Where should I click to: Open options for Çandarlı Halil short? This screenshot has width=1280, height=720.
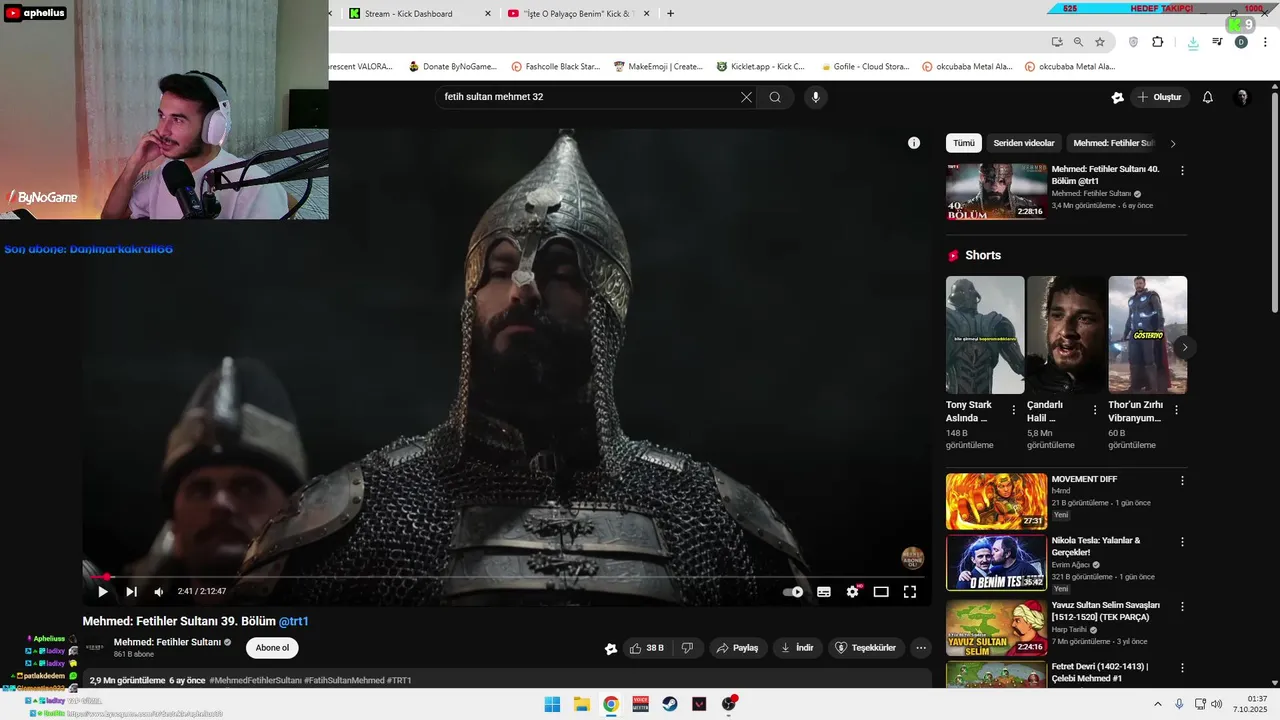pos(1095,410)
